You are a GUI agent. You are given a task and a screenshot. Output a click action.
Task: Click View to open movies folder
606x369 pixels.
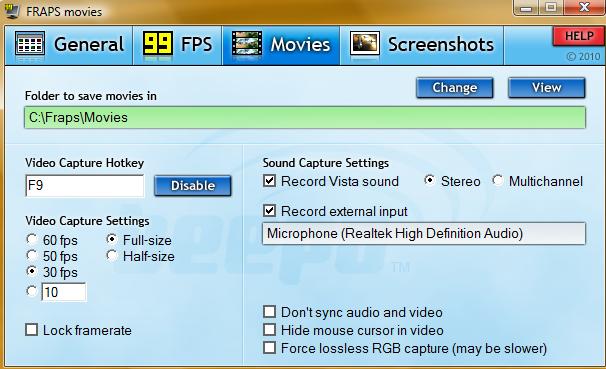[546, 88]
